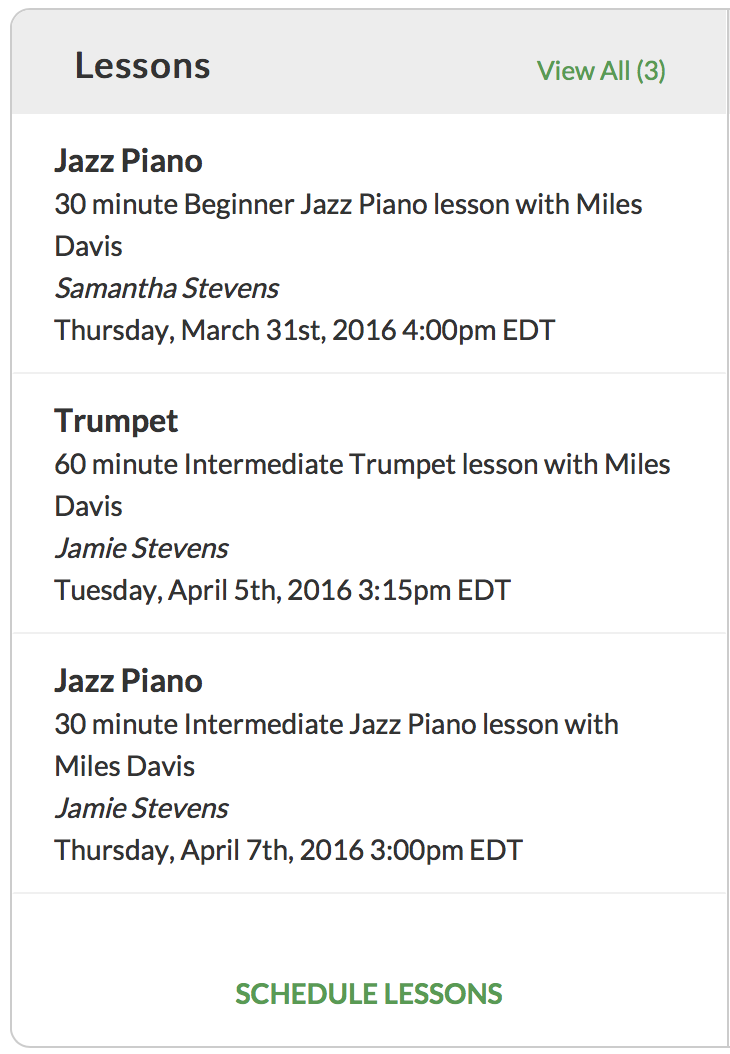Click student name Samantha Stevens

point(166,289)
